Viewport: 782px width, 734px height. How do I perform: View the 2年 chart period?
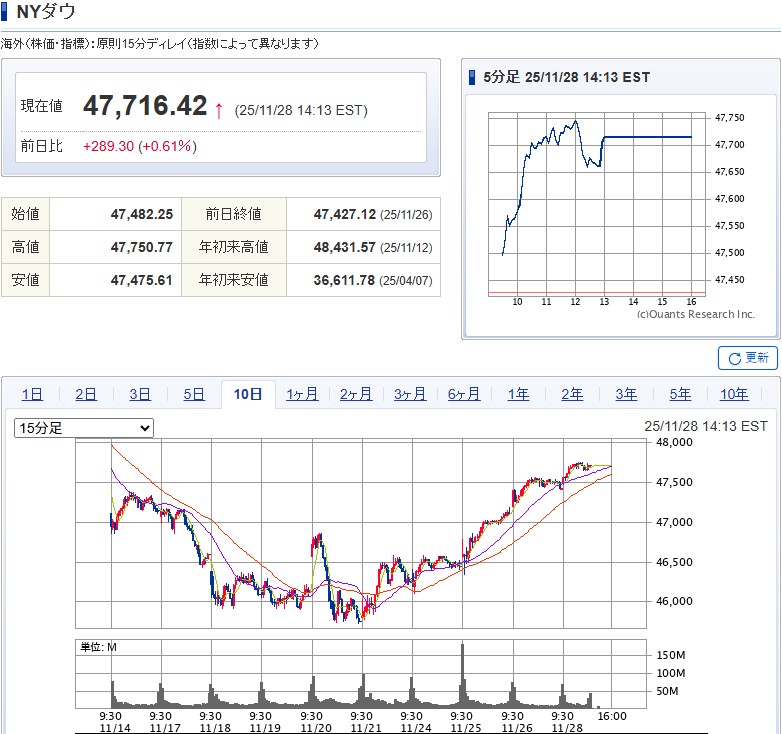tap(572, 394)
